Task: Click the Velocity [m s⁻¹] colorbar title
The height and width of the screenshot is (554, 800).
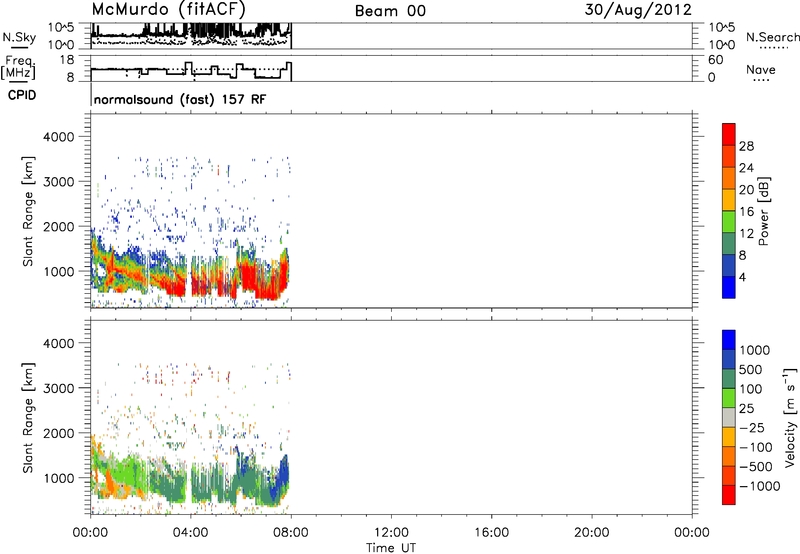Action: (790, 417)
